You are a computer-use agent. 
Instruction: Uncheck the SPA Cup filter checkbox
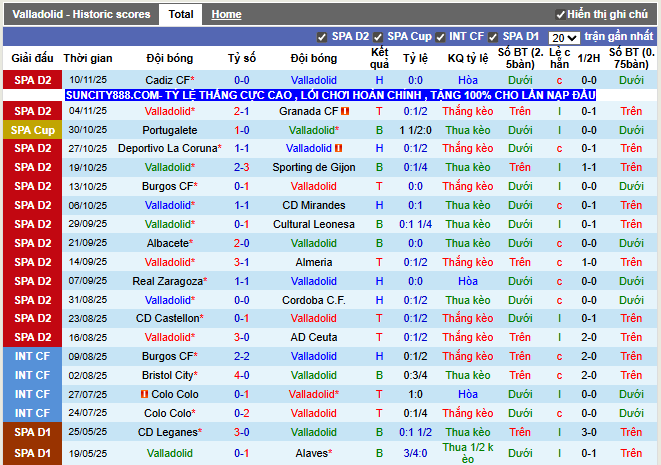[378, 38]
